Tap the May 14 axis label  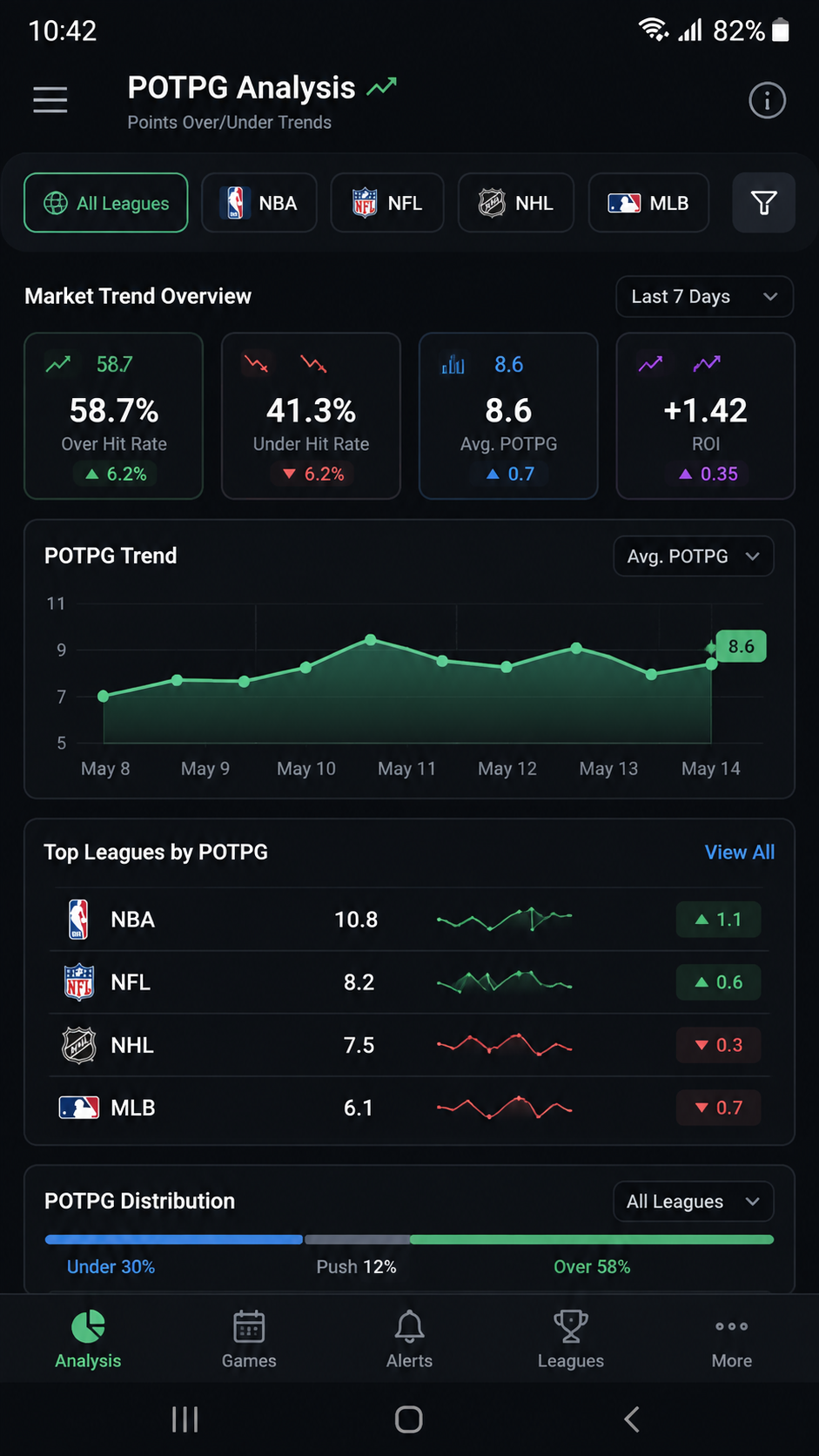pos(711,769)
